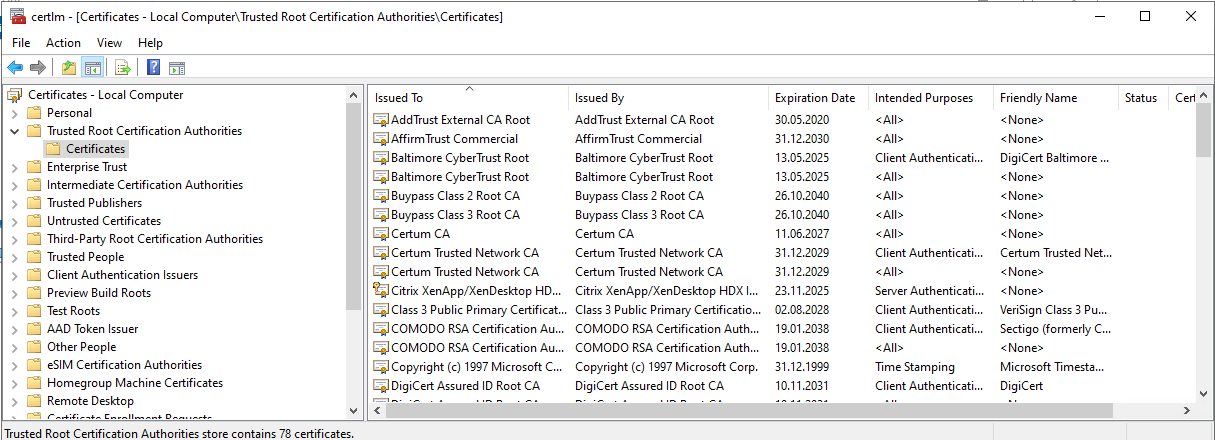Expand Third-Party Root Certification Authorities node
Screen dimensions: 1215x440
[x=14, y=239]
